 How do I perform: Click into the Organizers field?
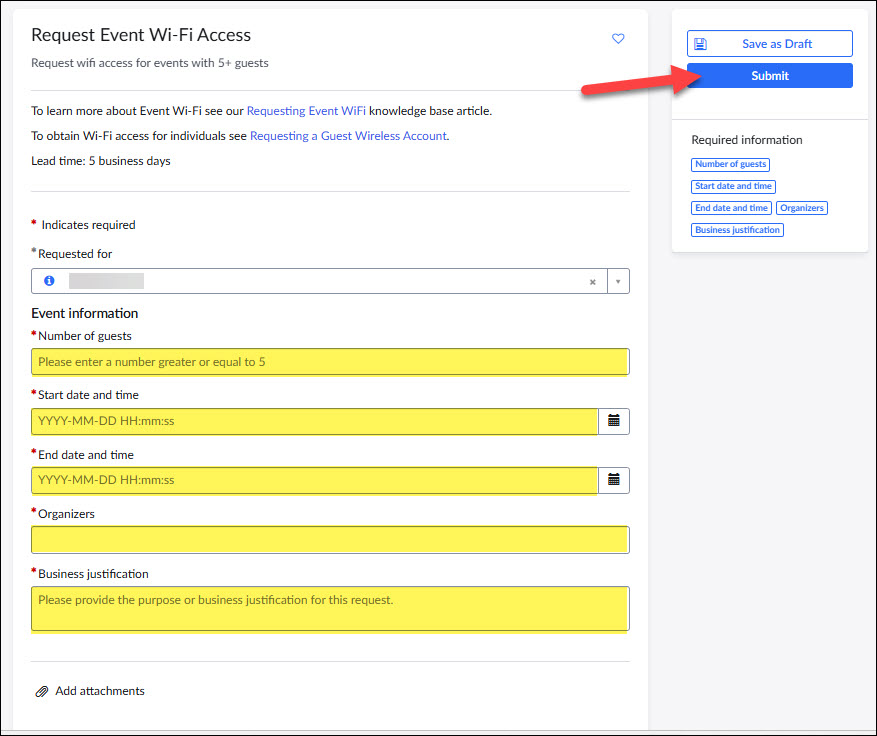[330, 540]
